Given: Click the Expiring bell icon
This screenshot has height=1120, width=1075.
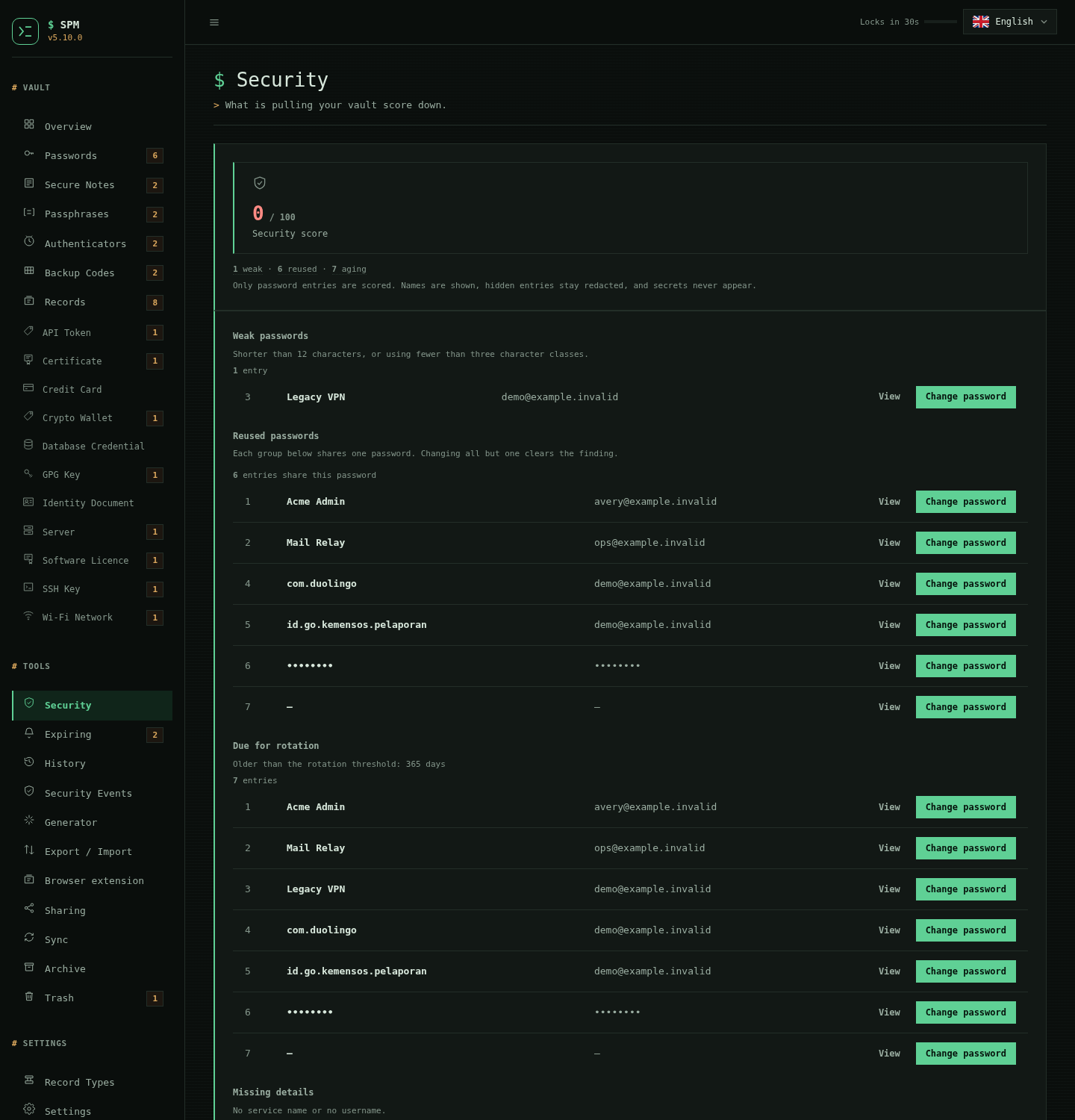Looking at the screenshot, I should coord(29,732).
